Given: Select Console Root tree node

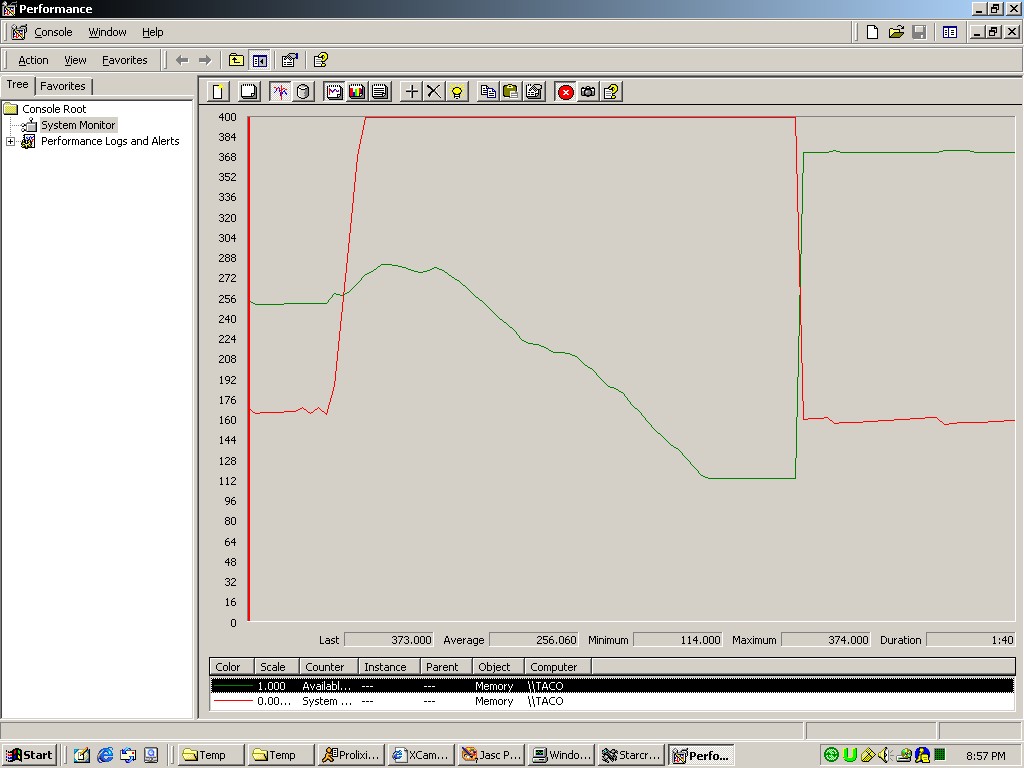Looking at the screenshot, I should pyautogui.click(x=54, y=109).
